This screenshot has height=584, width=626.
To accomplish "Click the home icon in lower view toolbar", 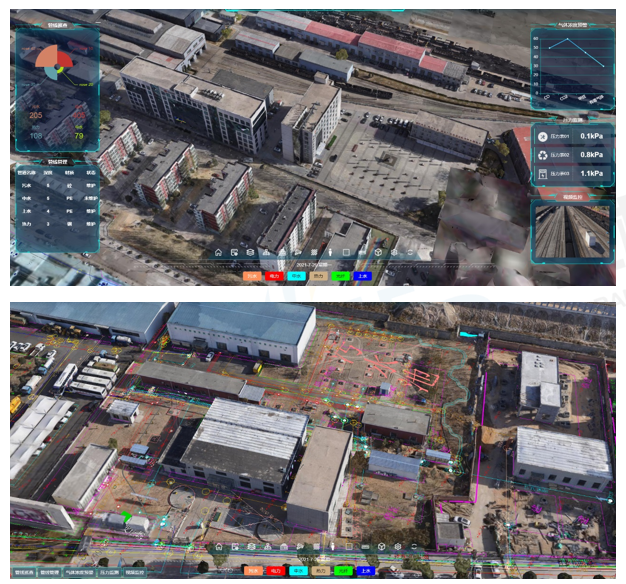I will (218, 547).
